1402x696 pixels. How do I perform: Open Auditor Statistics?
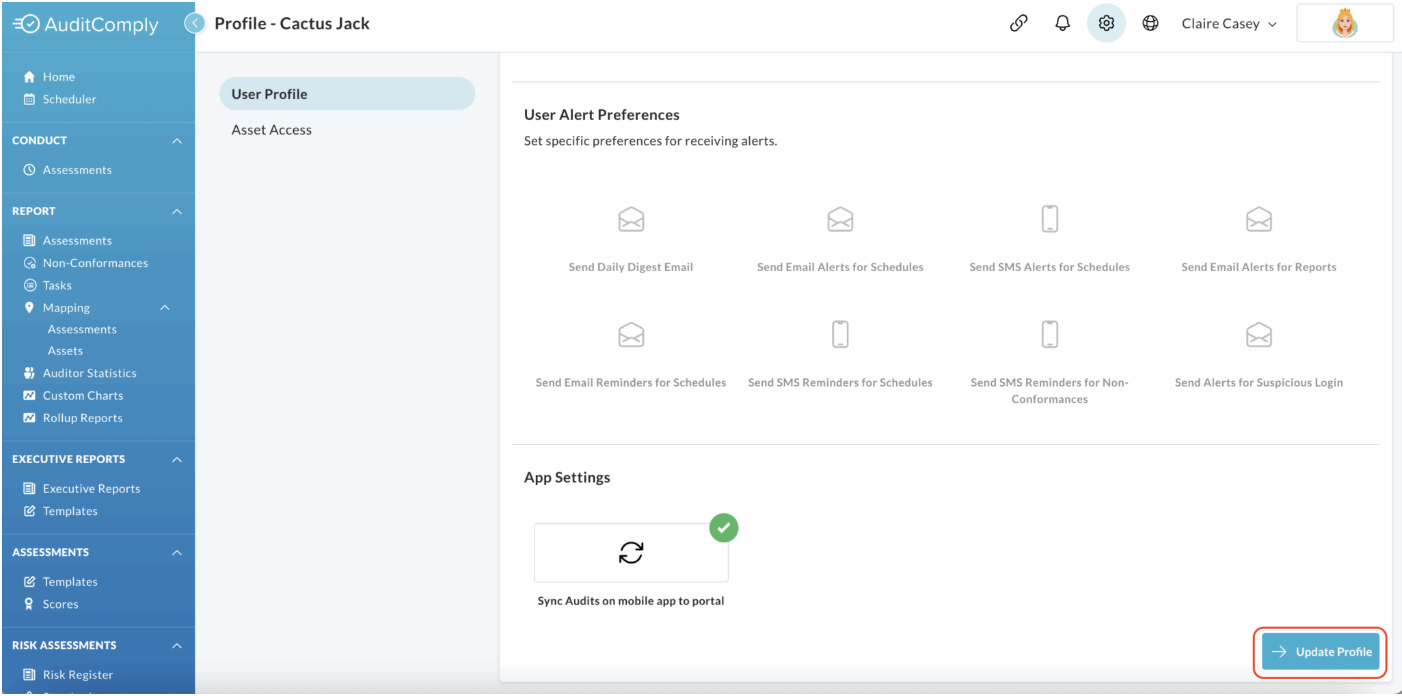[89, 373]
